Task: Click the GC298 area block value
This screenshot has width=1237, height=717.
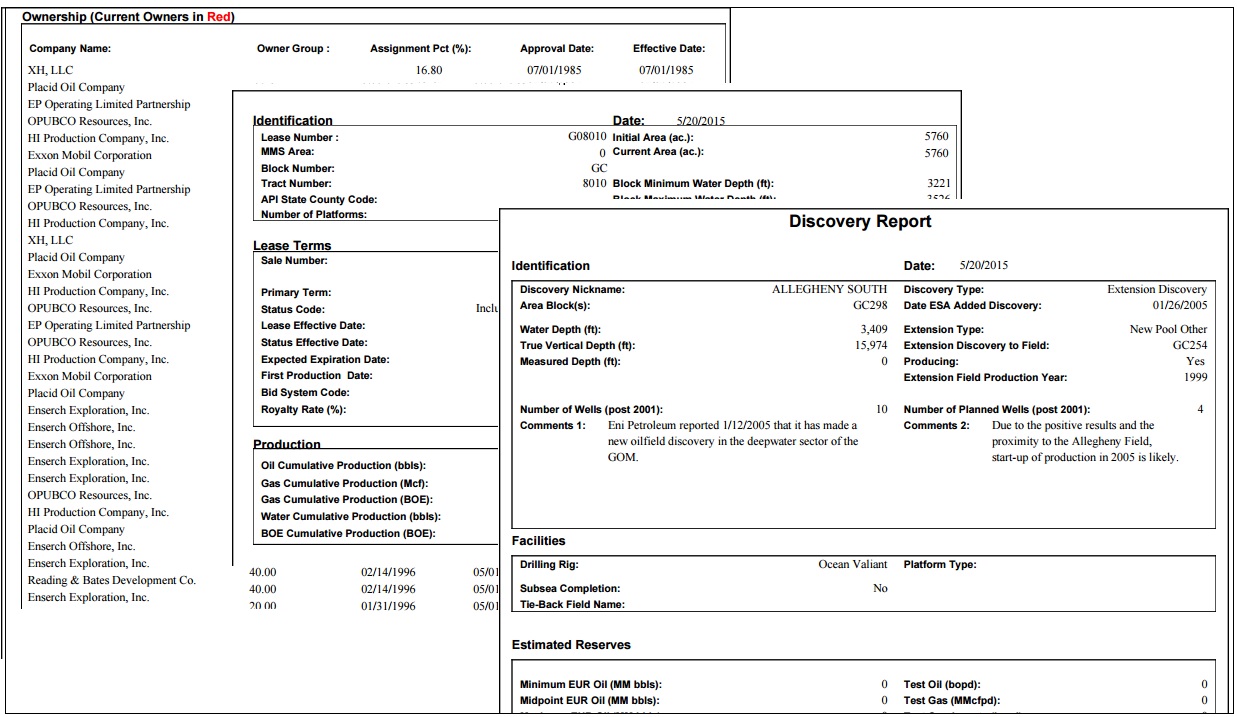Action: (870, 306)
